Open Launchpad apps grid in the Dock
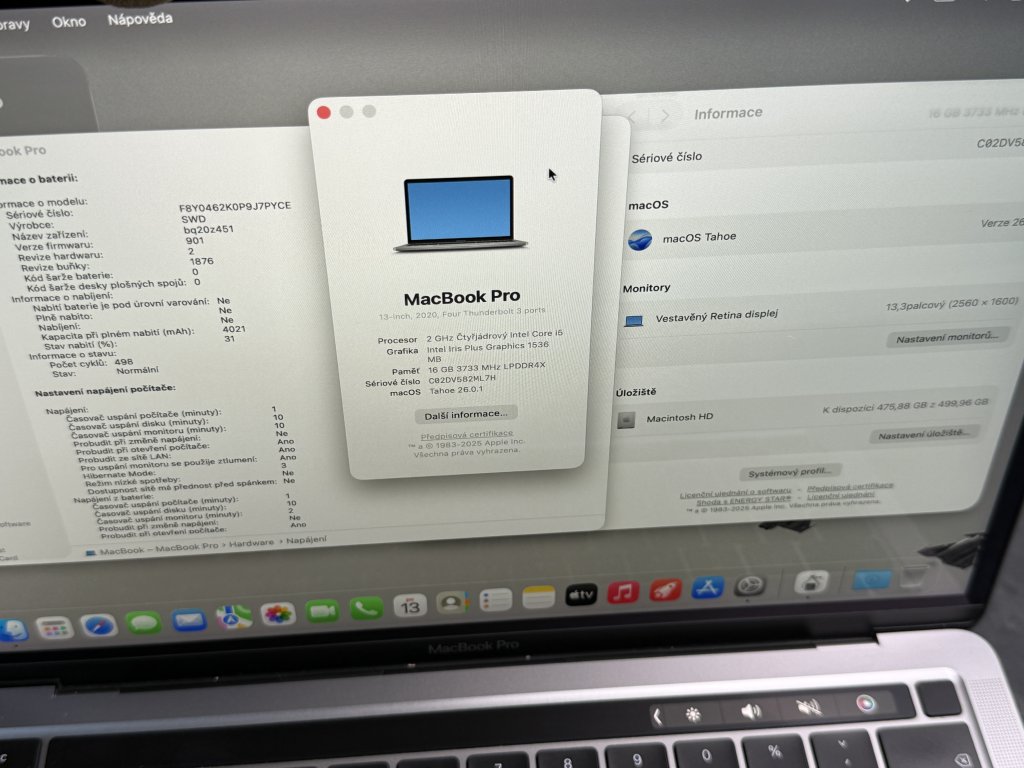The height and width of the screenshot is (768, 1024). pos(54,628)
